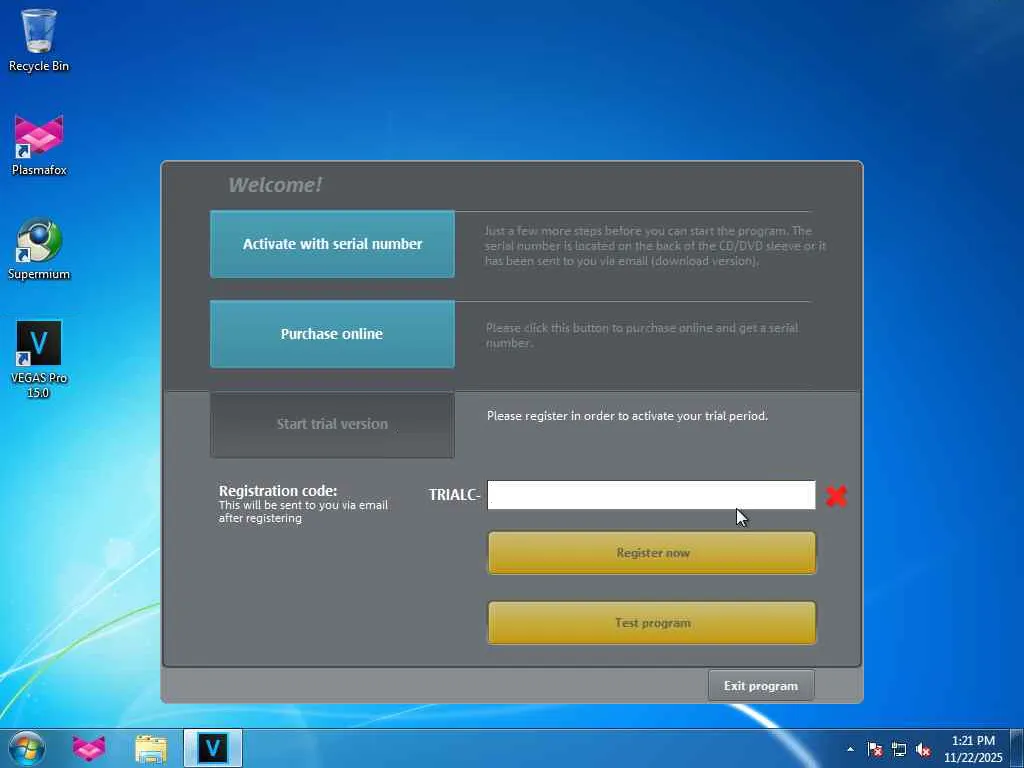The image size is (1024, 768).
Task: Click the 'Registration code:' label
Action: (x=278, y=490)
